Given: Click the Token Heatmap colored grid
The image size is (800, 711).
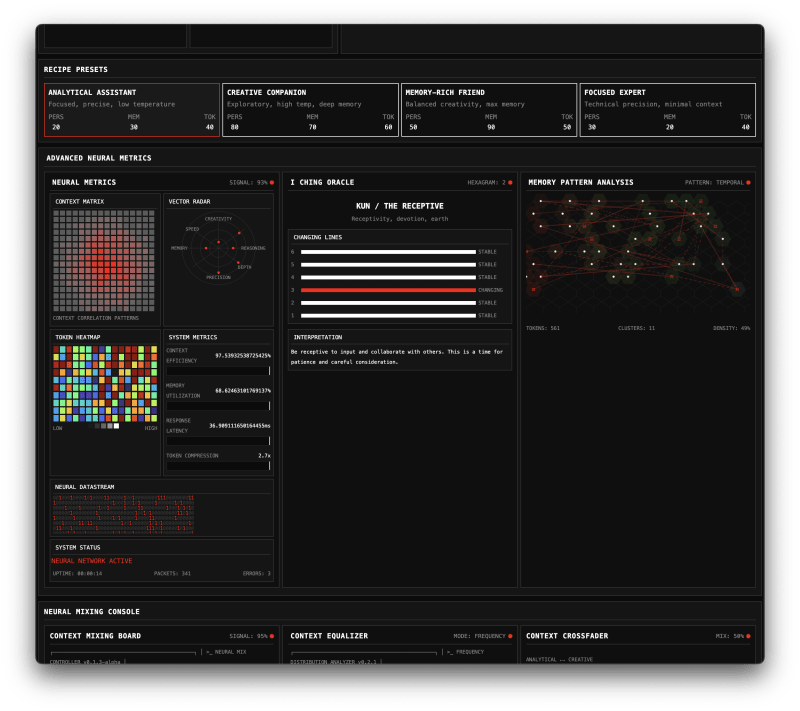Looking at the screenshot, I should point(105,384).
